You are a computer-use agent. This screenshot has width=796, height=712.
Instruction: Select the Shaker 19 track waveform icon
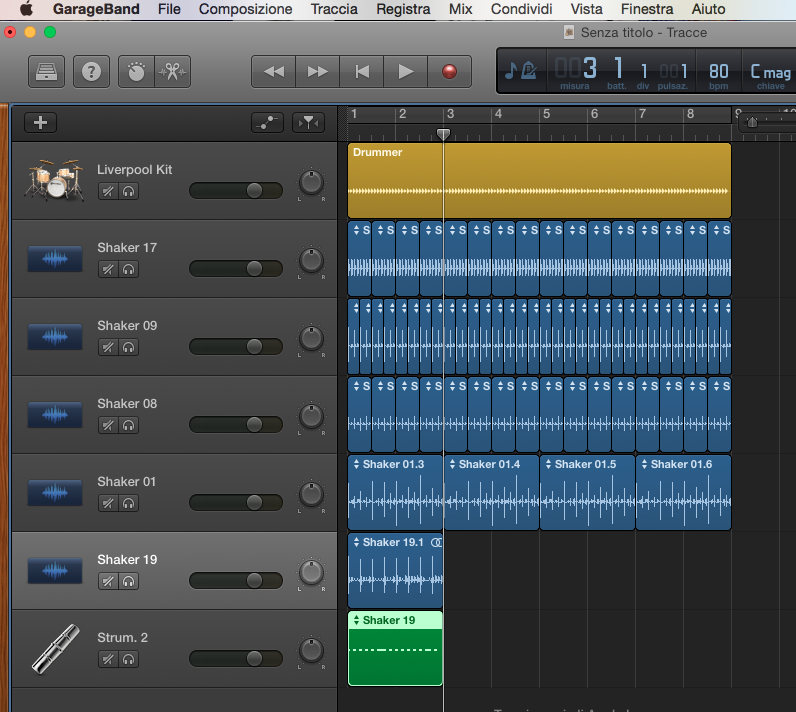coord(55,570)
